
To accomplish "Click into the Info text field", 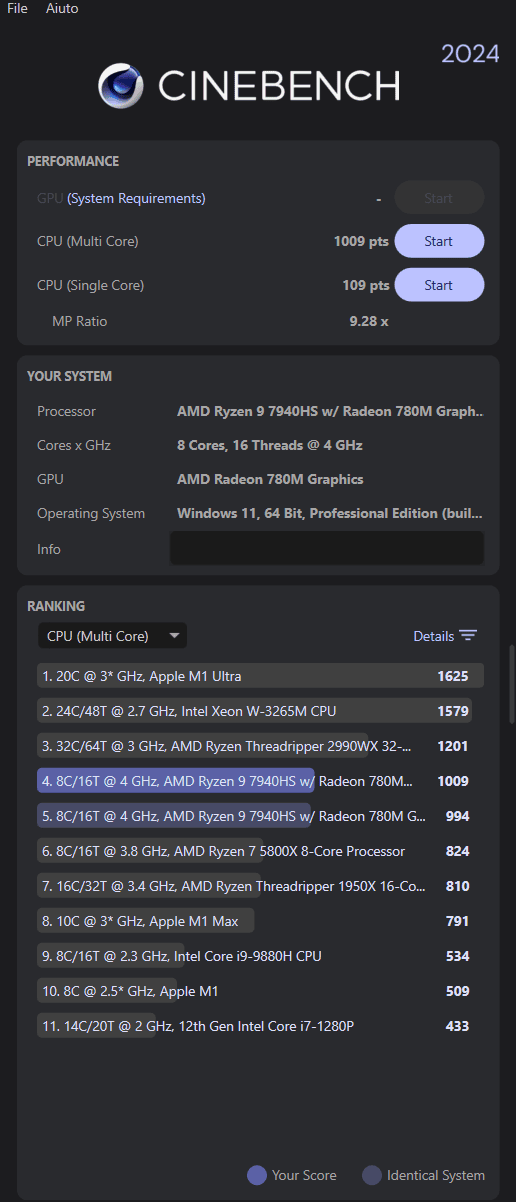I will click(326, 548).
